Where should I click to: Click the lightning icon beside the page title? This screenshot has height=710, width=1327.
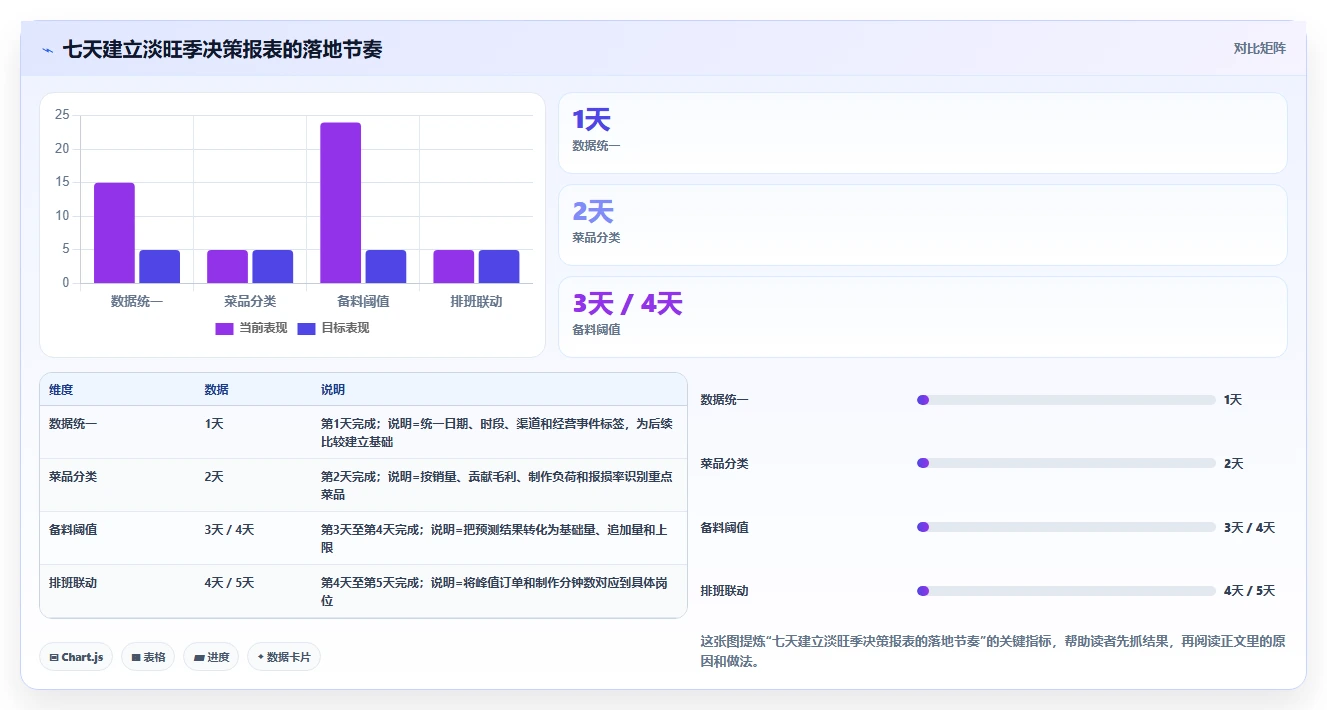click(x=47, y=49)
